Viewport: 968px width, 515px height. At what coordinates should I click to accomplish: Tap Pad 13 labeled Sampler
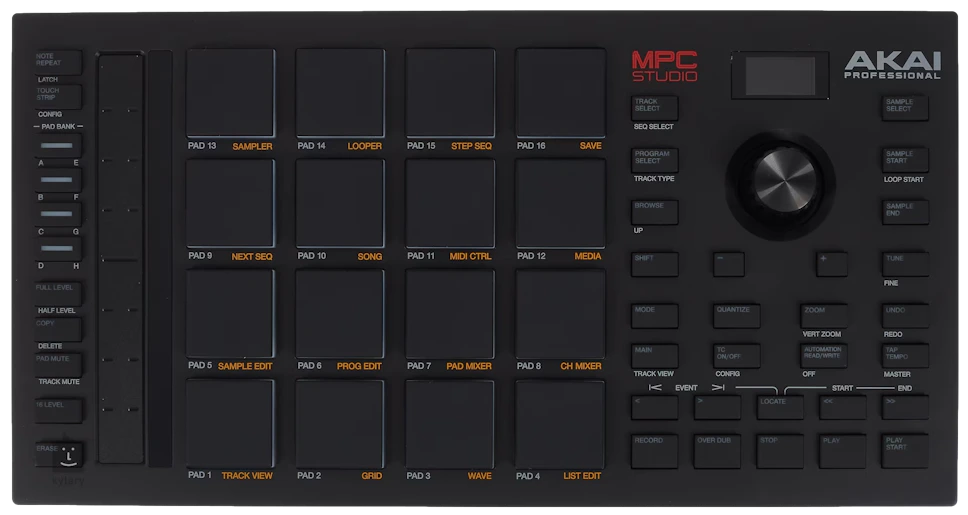[230, 93]
